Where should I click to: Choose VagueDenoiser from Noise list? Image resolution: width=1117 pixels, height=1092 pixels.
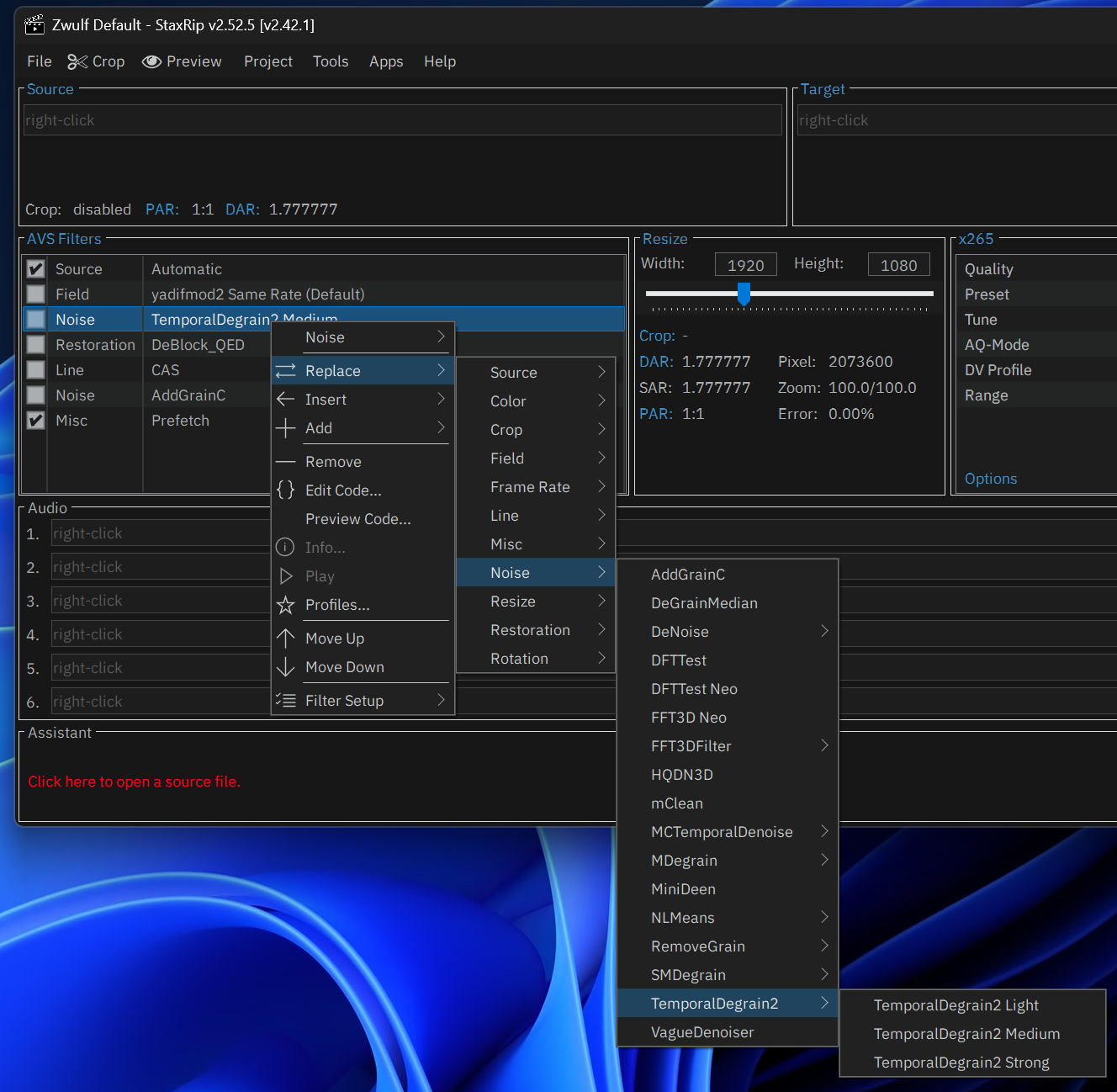728,1032
